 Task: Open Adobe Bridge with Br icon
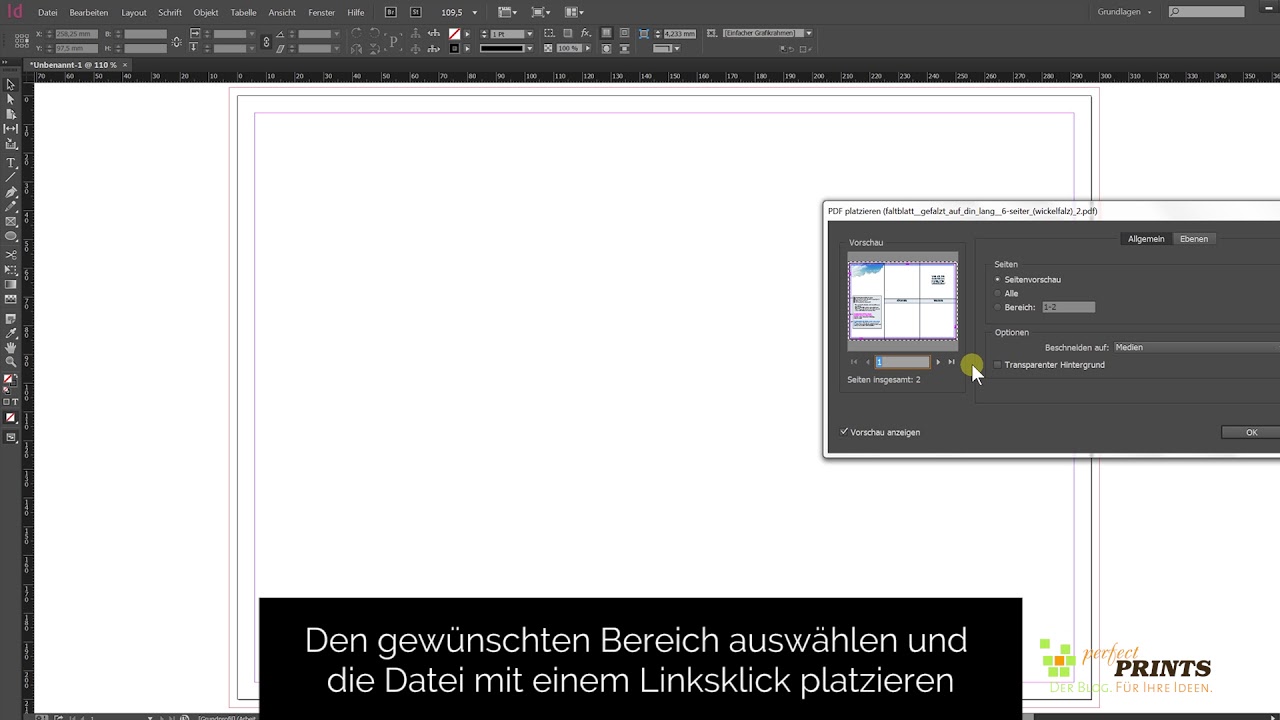click(391, 12)
